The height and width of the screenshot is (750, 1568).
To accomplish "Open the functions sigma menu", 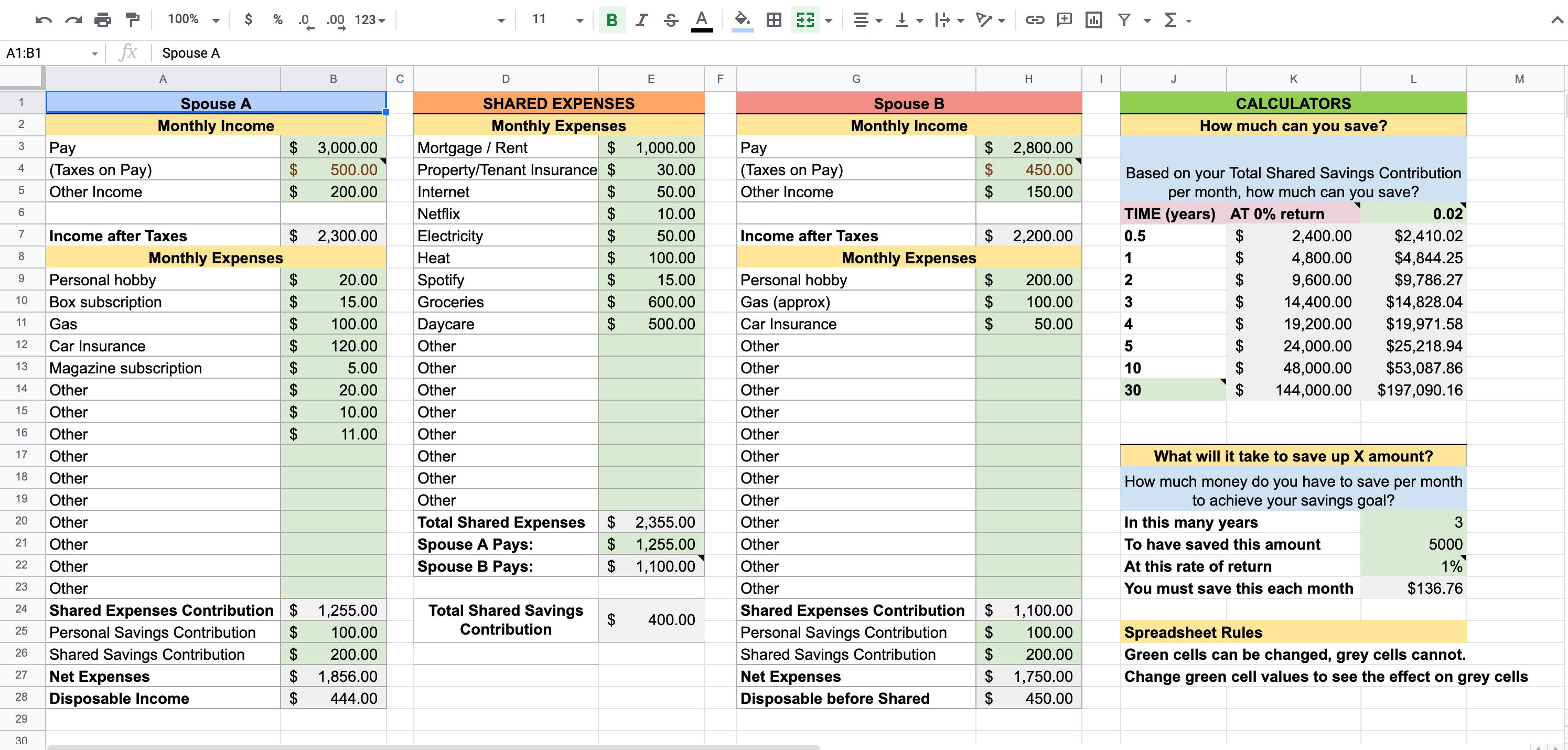I will (x=1177, y=20).
